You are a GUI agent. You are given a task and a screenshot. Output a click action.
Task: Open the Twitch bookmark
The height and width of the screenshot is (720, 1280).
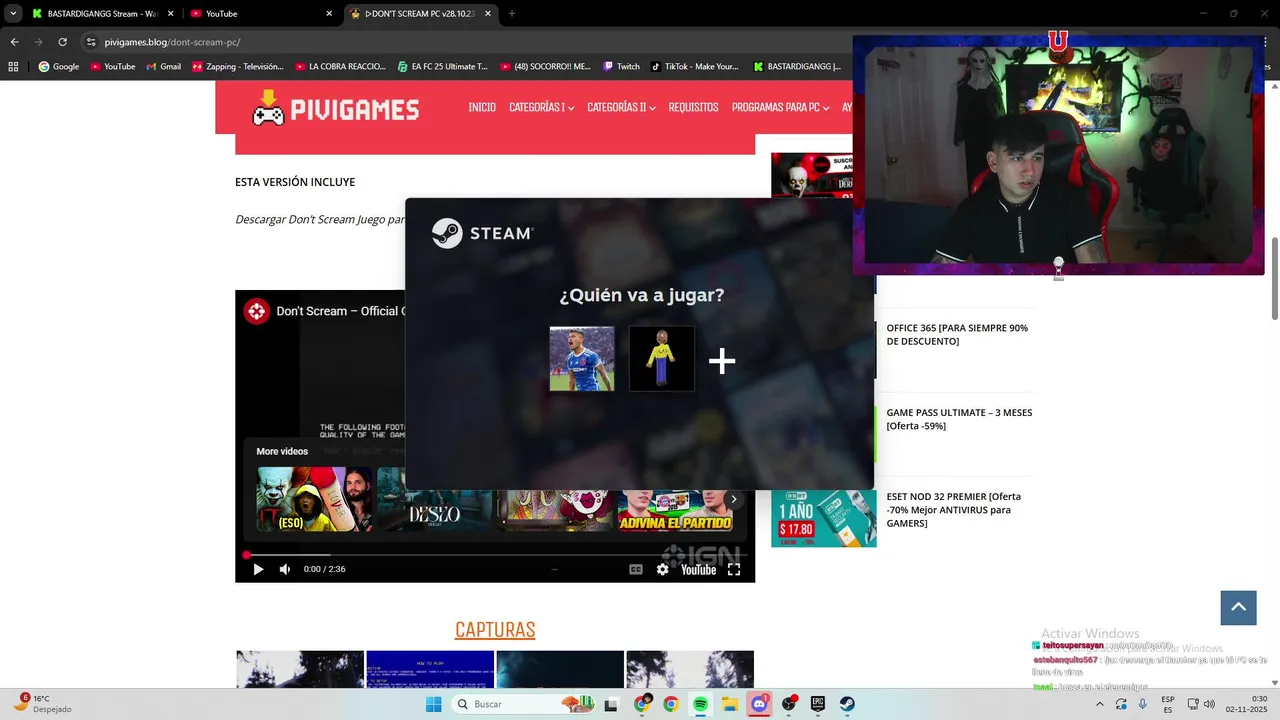[x=621, y=67]
